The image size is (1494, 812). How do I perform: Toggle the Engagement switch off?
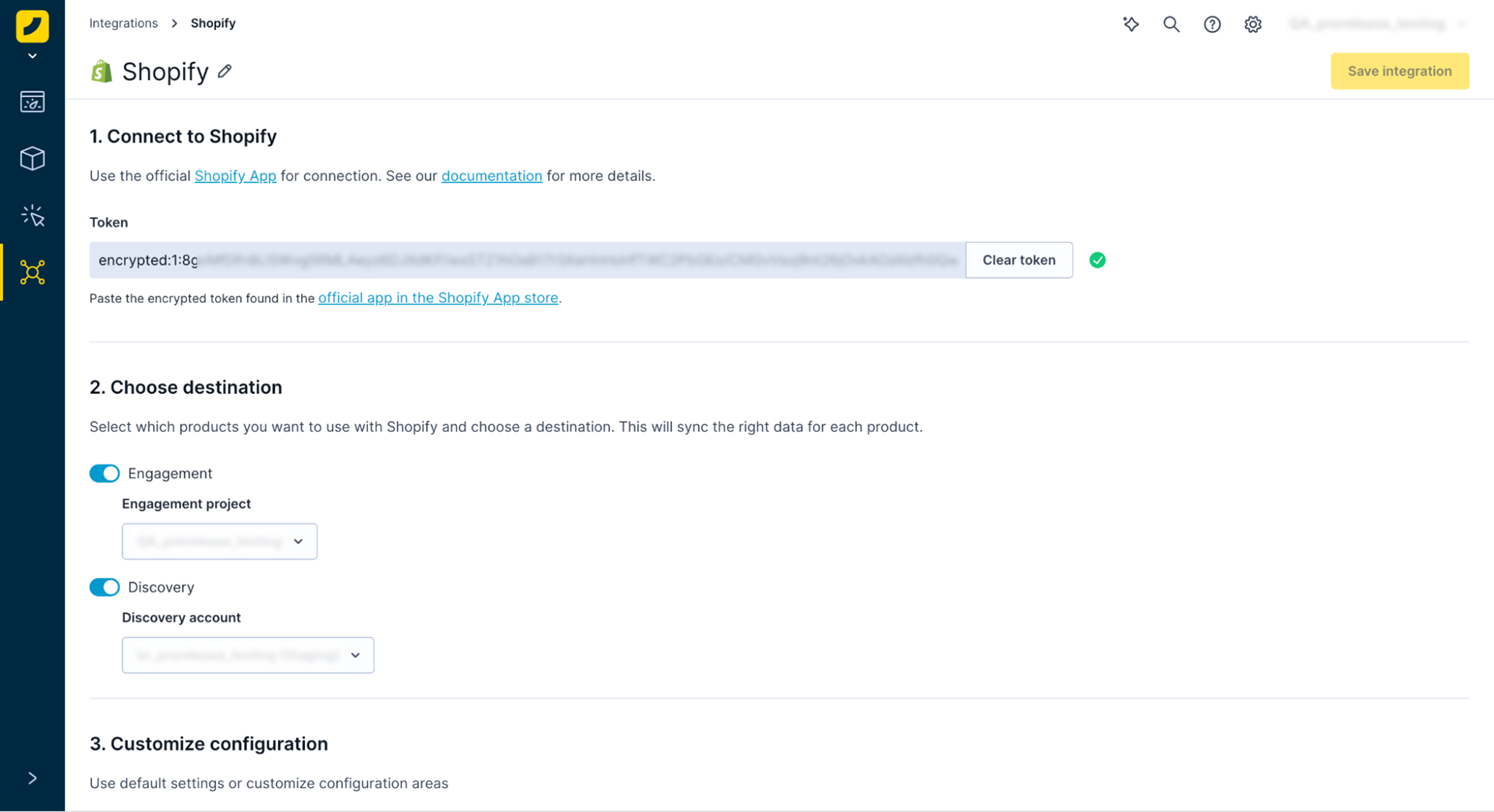tap(104, 474)
